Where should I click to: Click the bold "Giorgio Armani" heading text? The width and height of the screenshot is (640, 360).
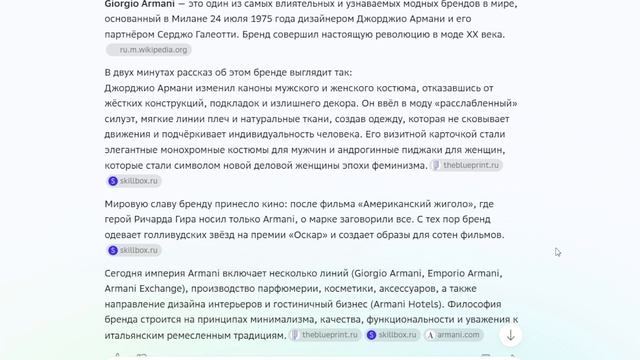coord(140,4)
